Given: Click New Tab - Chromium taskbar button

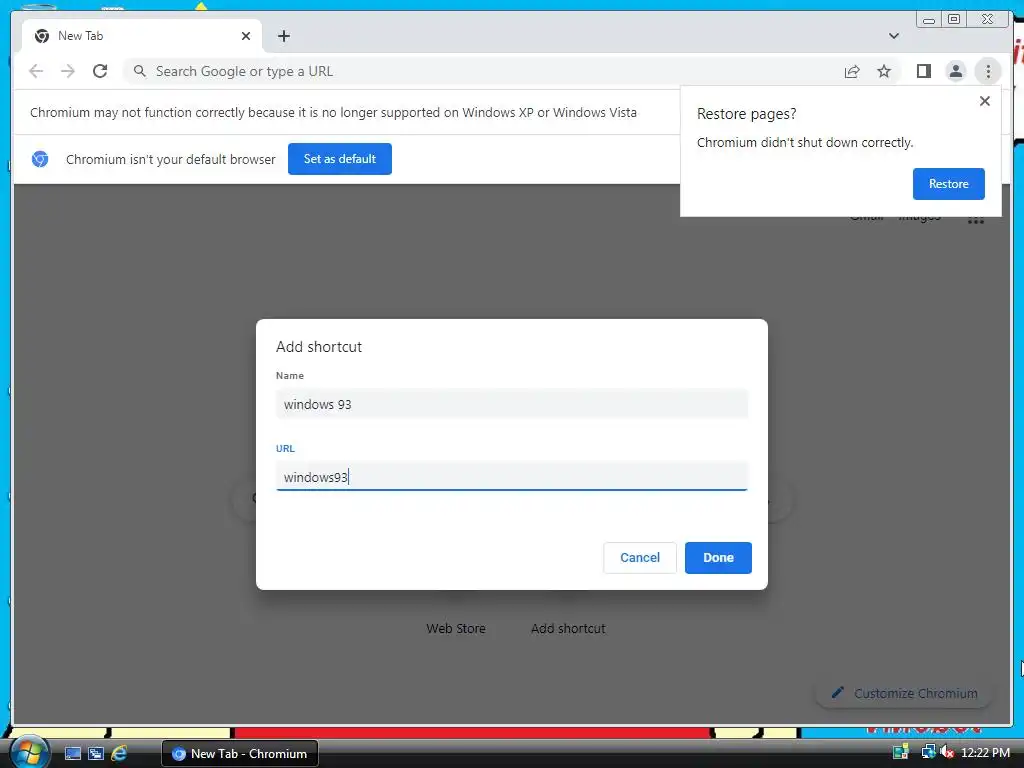Looking at the screenshot, I should click(x=240, y=753).
